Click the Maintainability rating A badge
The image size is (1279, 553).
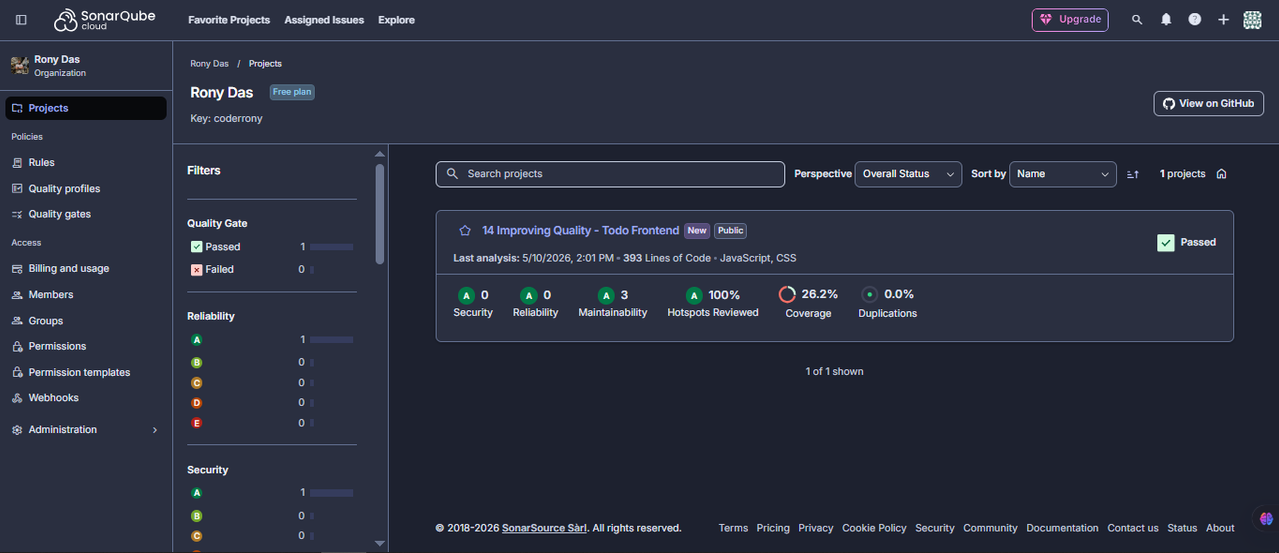coord(606,295)
